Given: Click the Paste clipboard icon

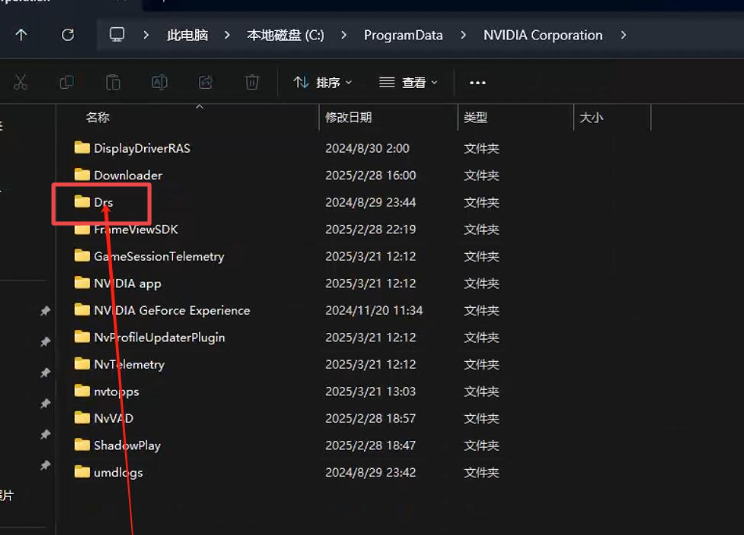Looking at the screenshot, I should click(113, 82).
